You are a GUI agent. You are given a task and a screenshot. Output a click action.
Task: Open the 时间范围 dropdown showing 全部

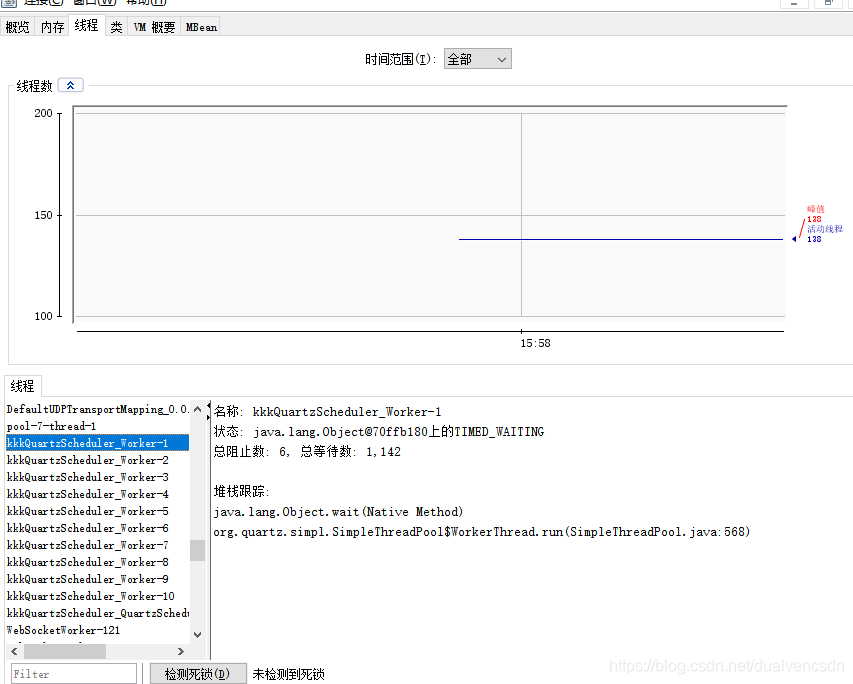(478, 58)
